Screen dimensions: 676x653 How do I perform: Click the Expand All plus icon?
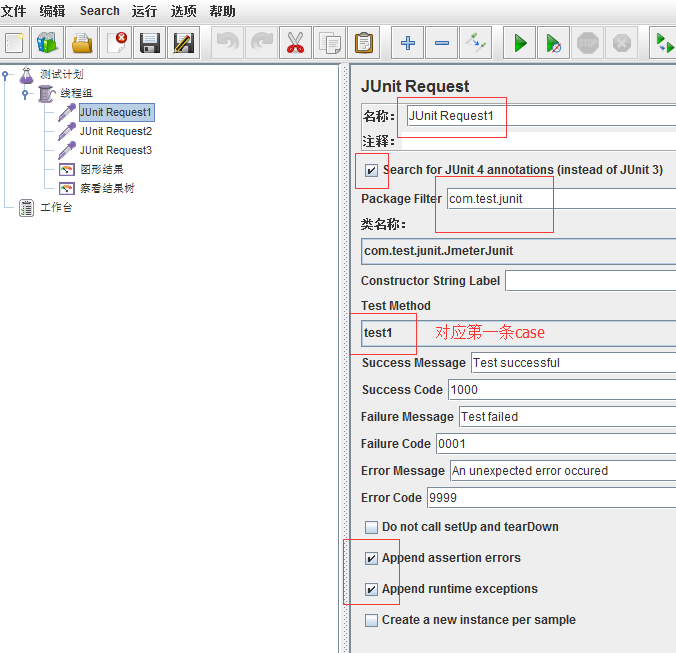point(407,43)
